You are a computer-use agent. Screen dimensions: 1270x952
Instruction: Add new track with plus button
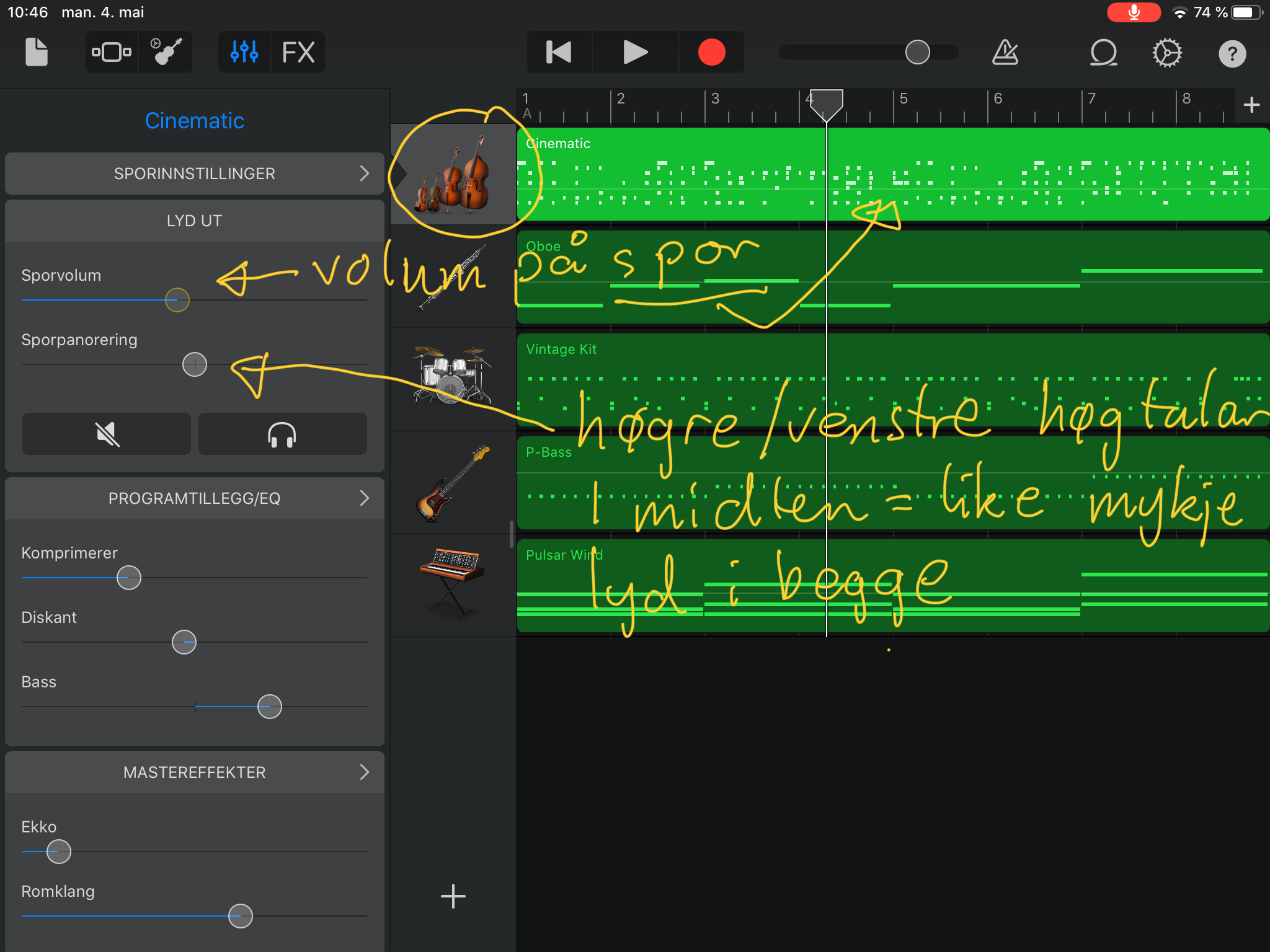tap(453, 896)
